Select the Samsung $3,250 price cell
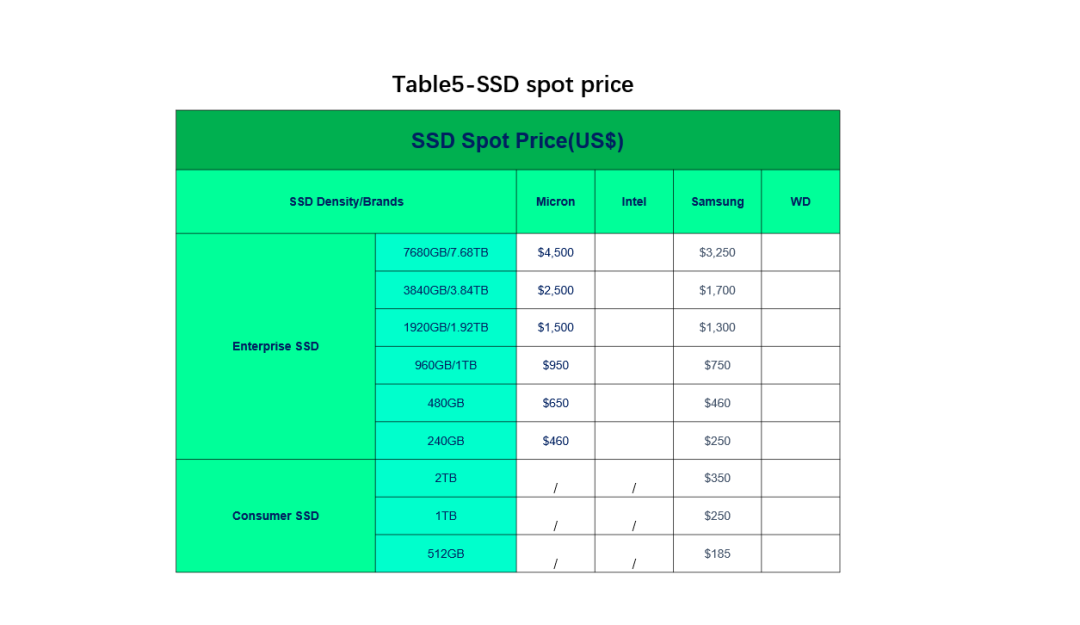Viewport: 1080px width, 625px height. 717,252
